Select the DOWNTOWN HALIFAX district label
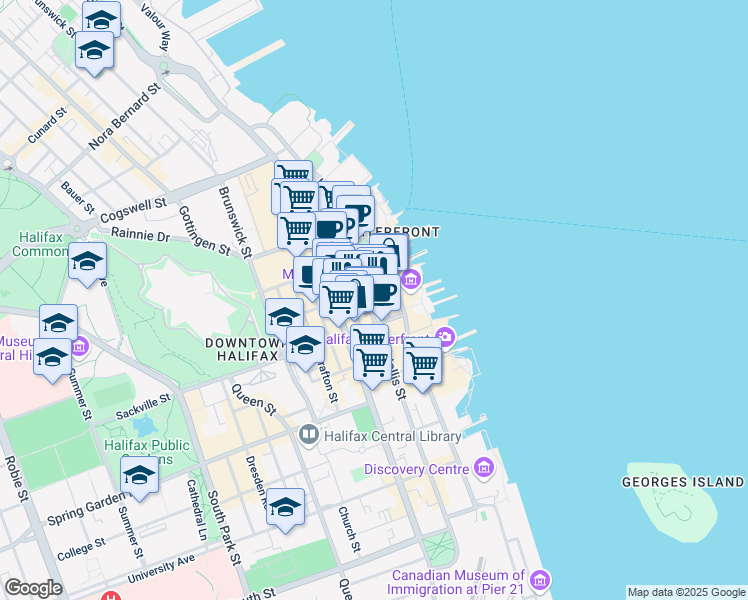This screenshot has width=748, height=600. (x=247, y=350)
